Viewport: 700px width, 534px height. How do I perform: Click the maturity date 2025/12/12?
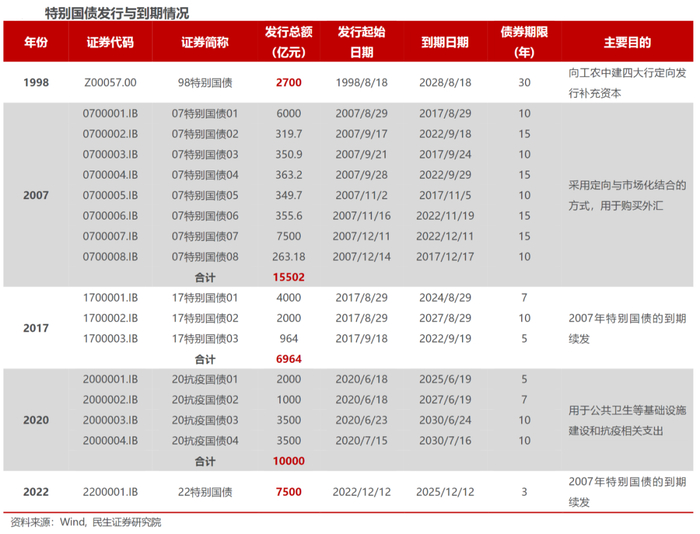click(445, 492)
